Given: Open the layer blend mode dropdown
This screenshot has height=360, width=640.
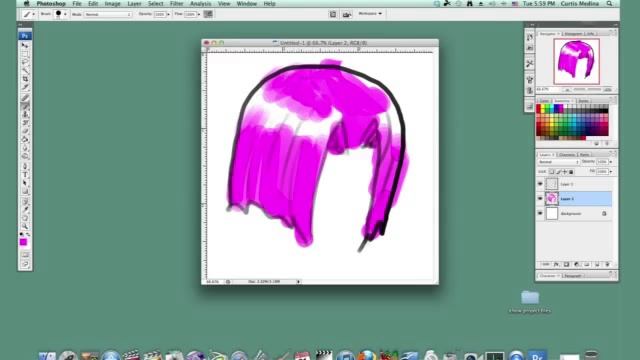Looking at the screenshot, I should 558,162.
